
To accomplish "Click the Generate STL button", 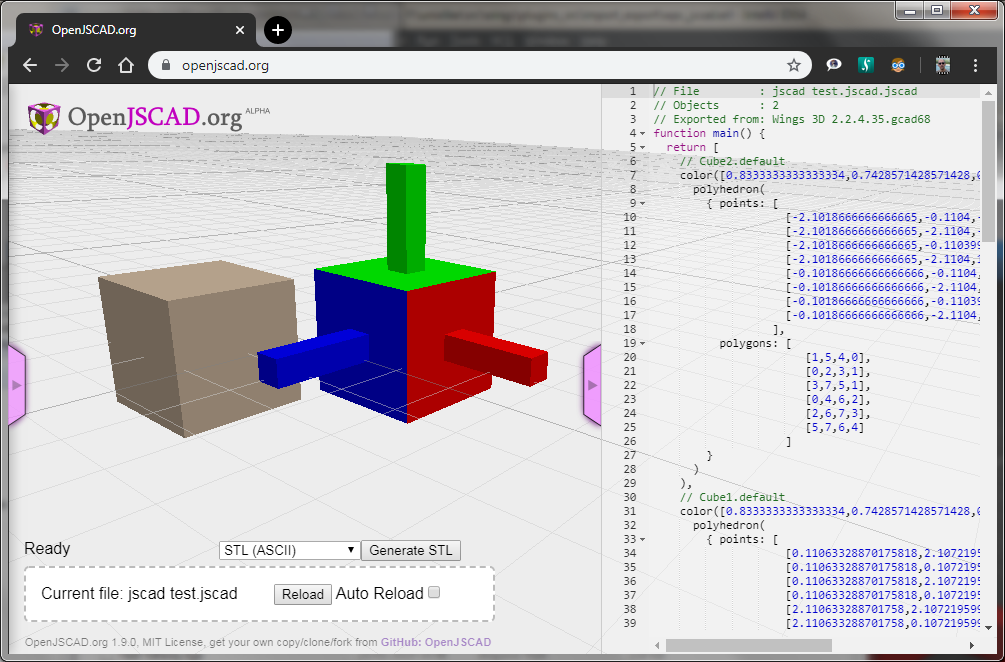I will click(411, 550).
